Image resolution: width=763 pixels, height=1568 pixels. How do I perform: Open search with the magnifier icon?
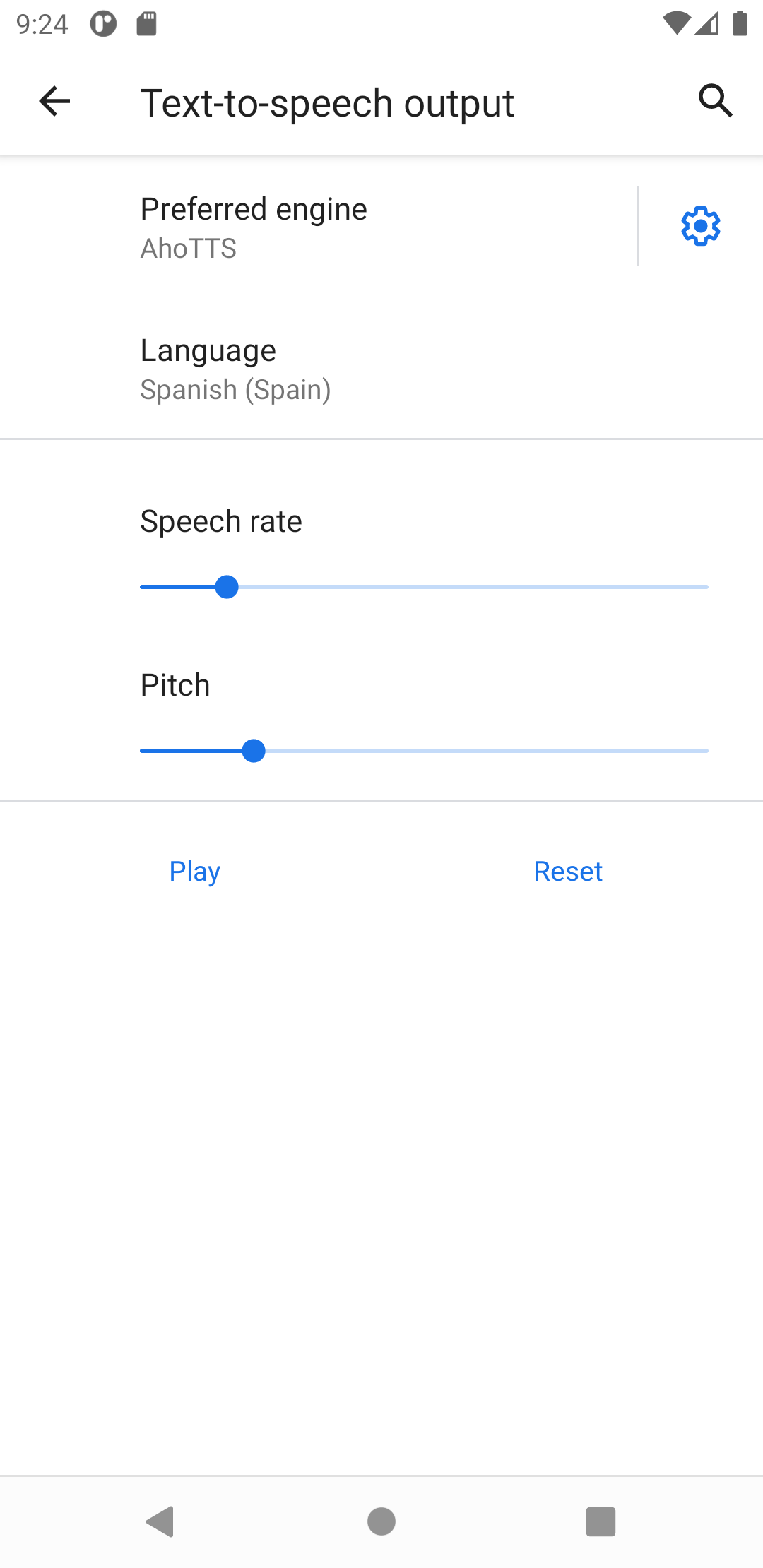coord(716,101)
